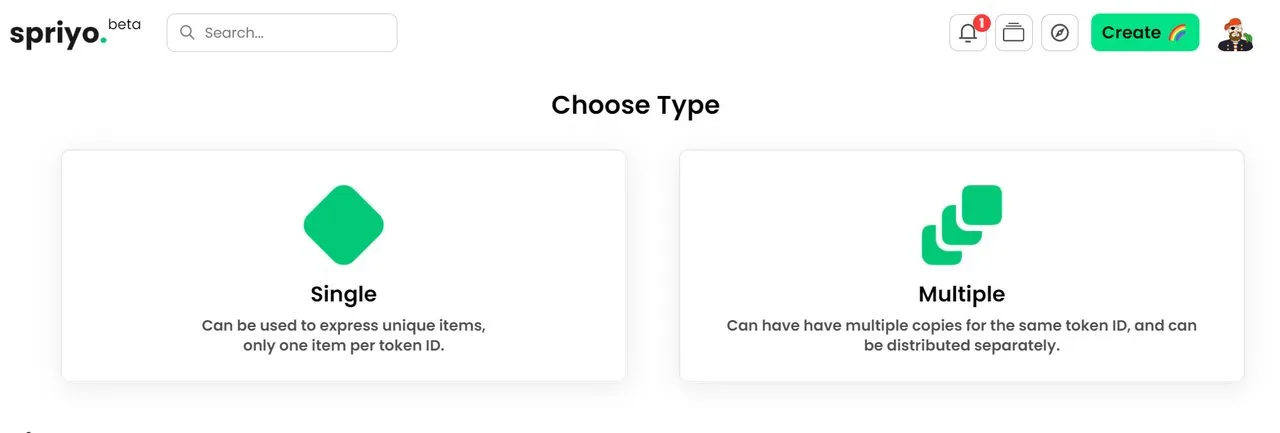Click the stacked squares Multiple icon
This screenshot has height=433, width=1280.
point(962,225)
